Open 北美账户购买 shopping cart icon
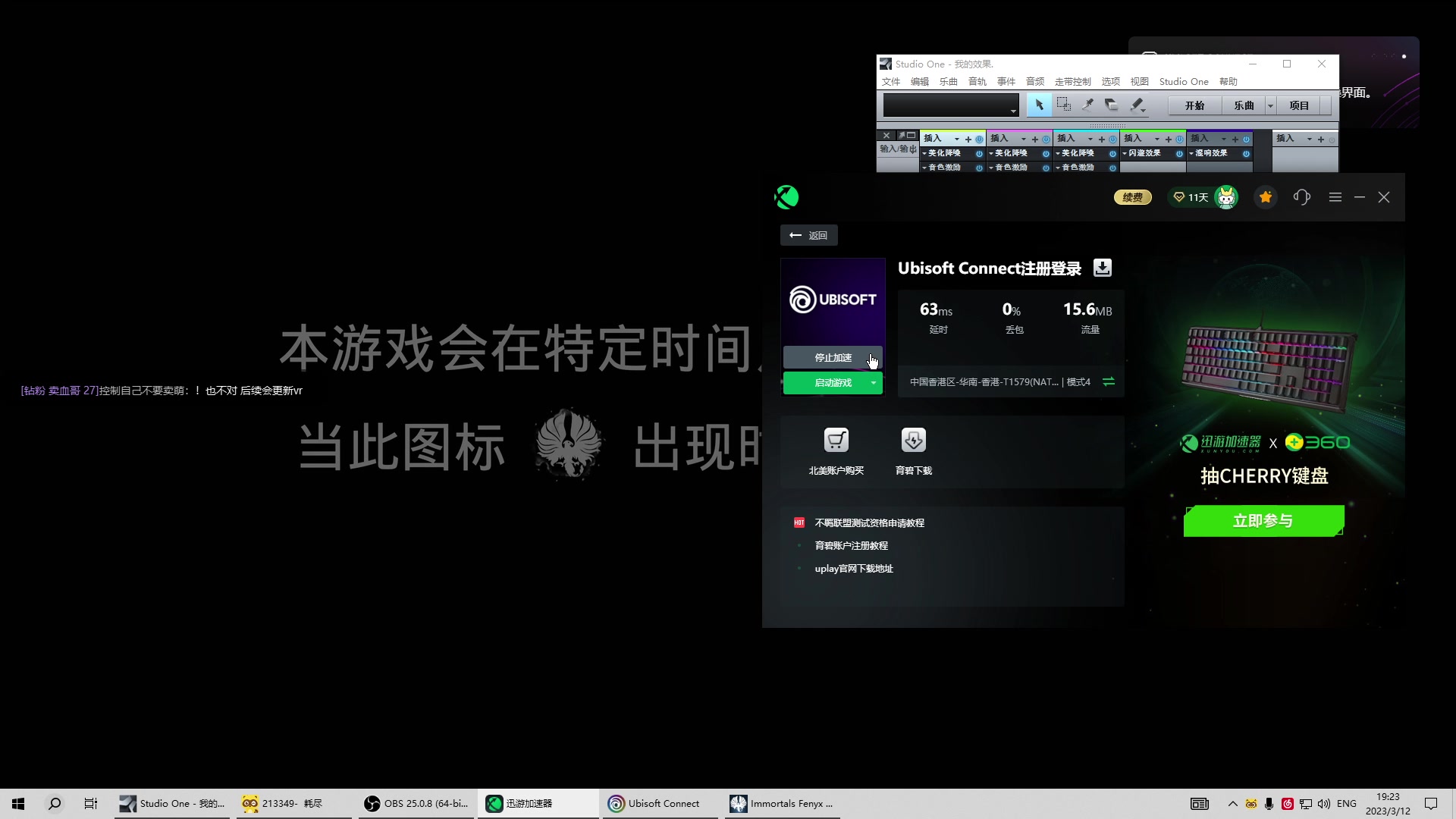 836,440
